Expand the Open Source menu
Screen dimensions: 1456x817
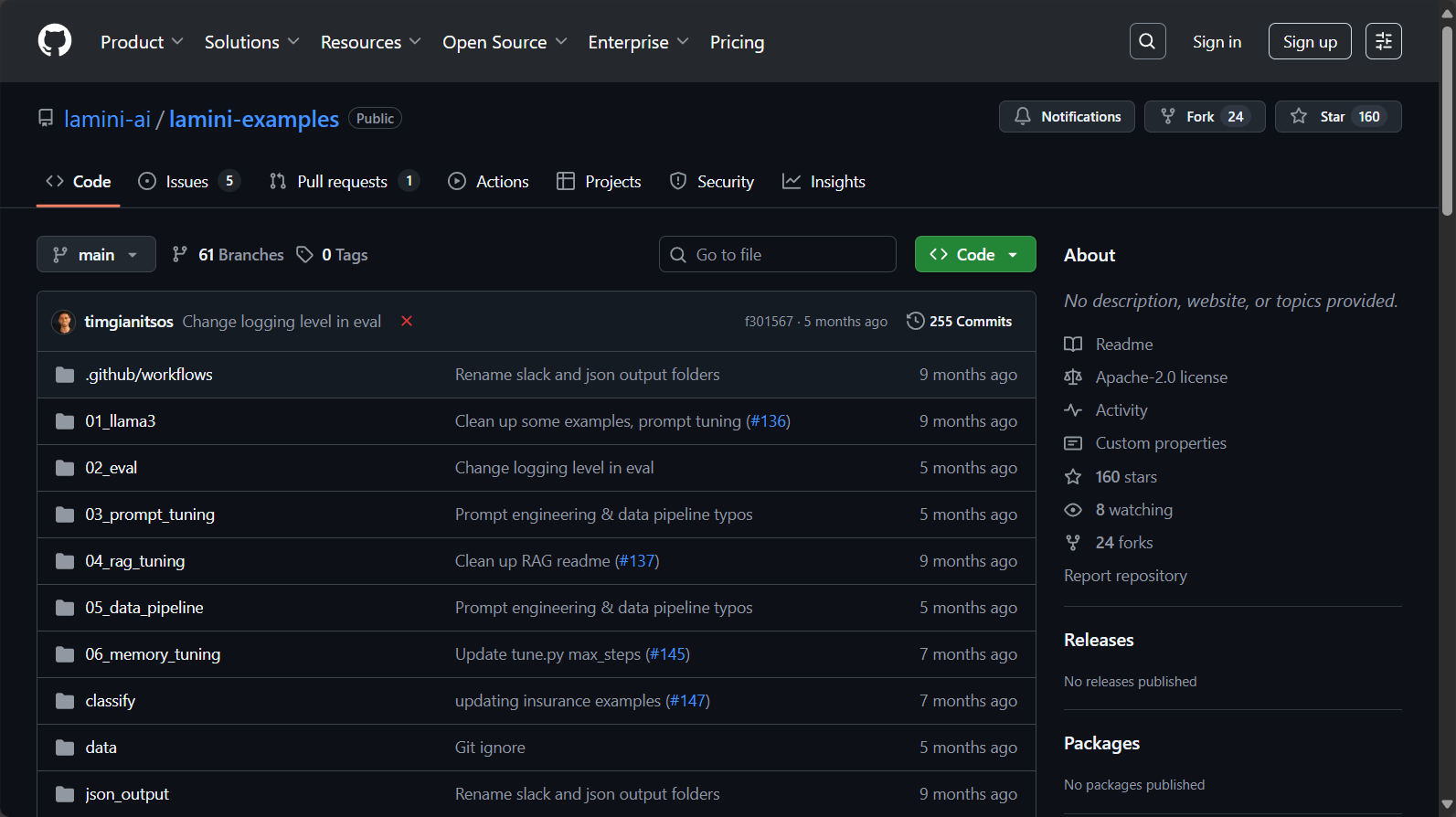pos(505,42)
